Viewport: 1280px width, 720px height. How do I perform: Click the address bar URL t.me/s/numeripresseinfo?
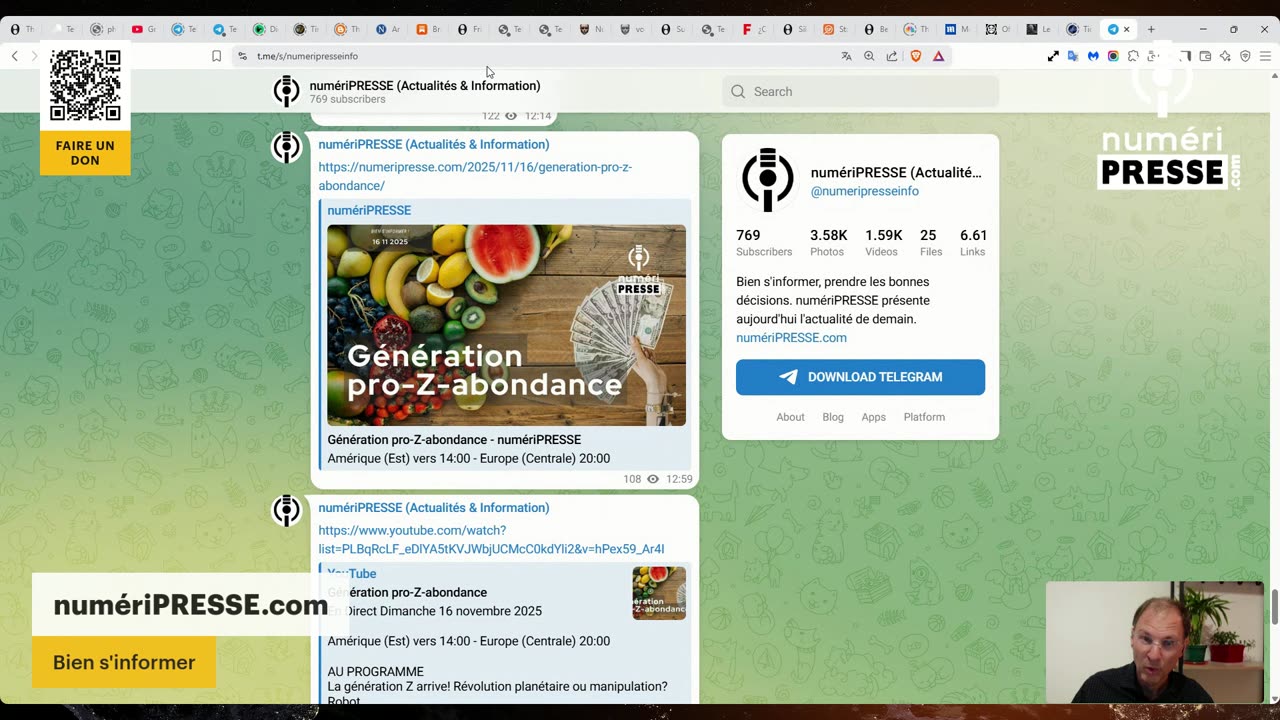(307, 56)
